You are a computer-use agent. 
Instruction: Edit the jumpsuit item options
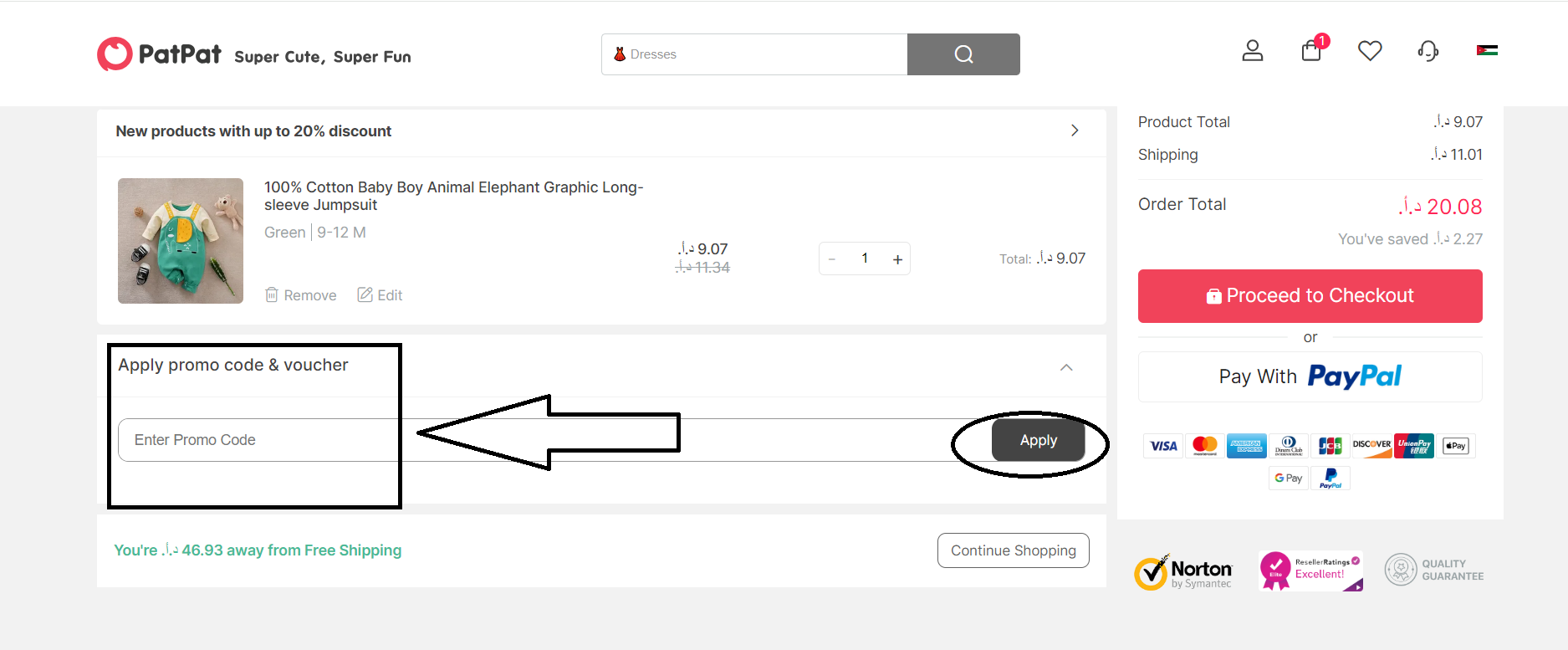tap(381, 295)
